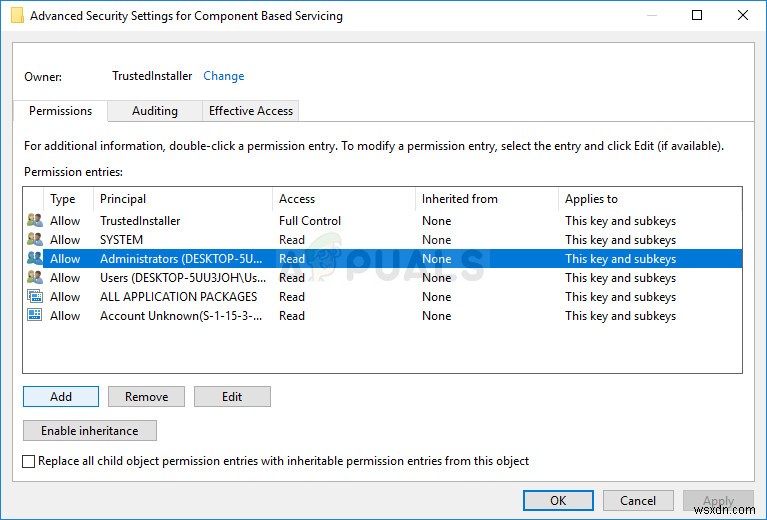Click the Administrators entry group icon
This screenshot has width=767, height=520.
click(x=35, y=259)
